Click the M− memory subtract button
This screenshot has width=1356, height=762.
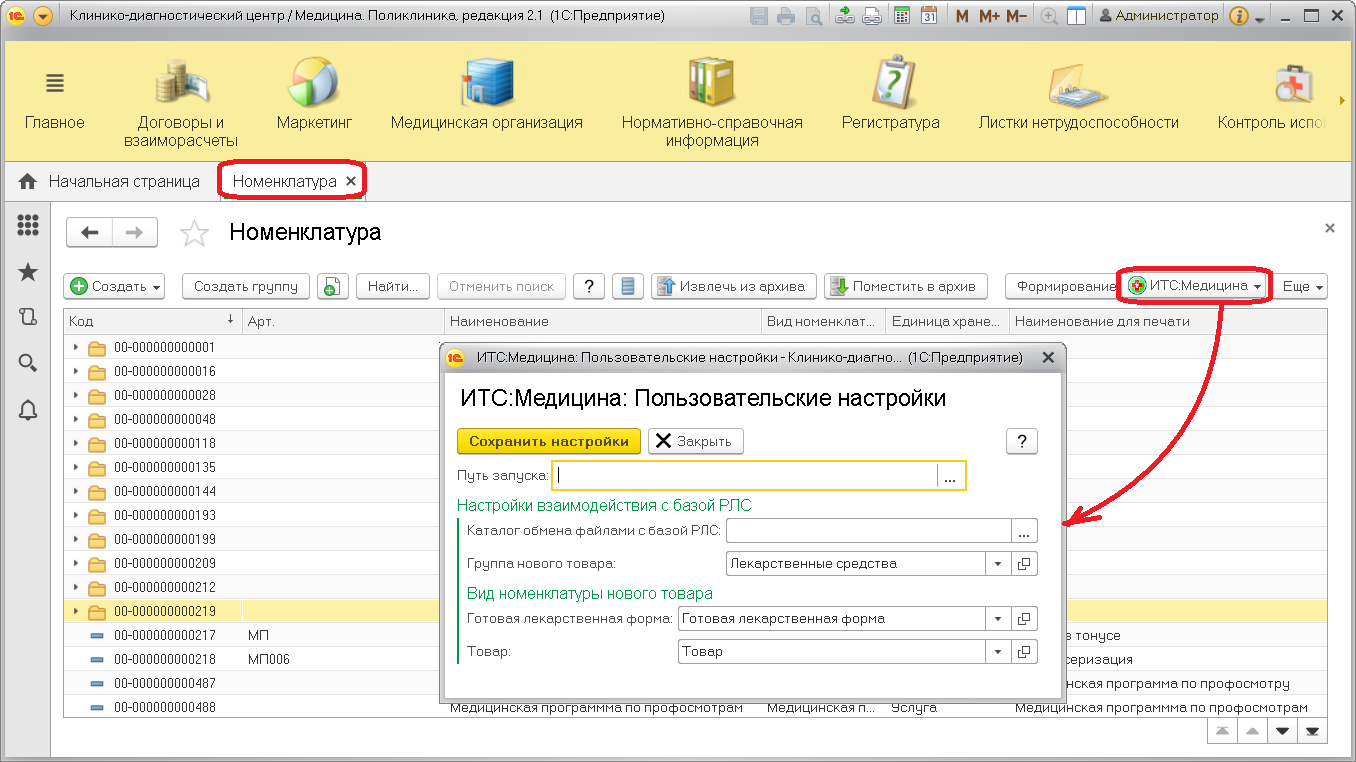[x=1017, y=16]
